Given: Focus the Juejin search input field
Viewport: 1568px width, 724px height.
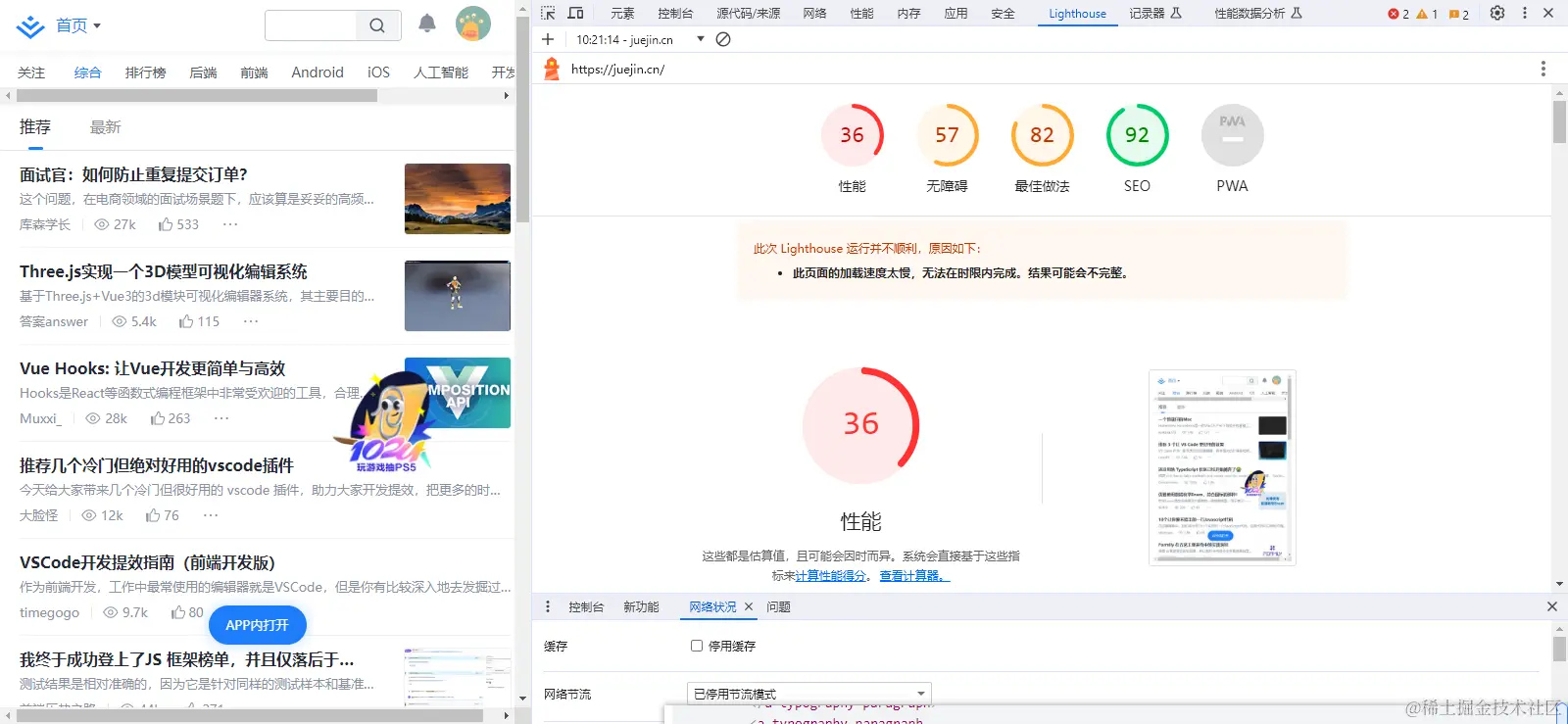Looking at the screenshot, I should (311, 25).
